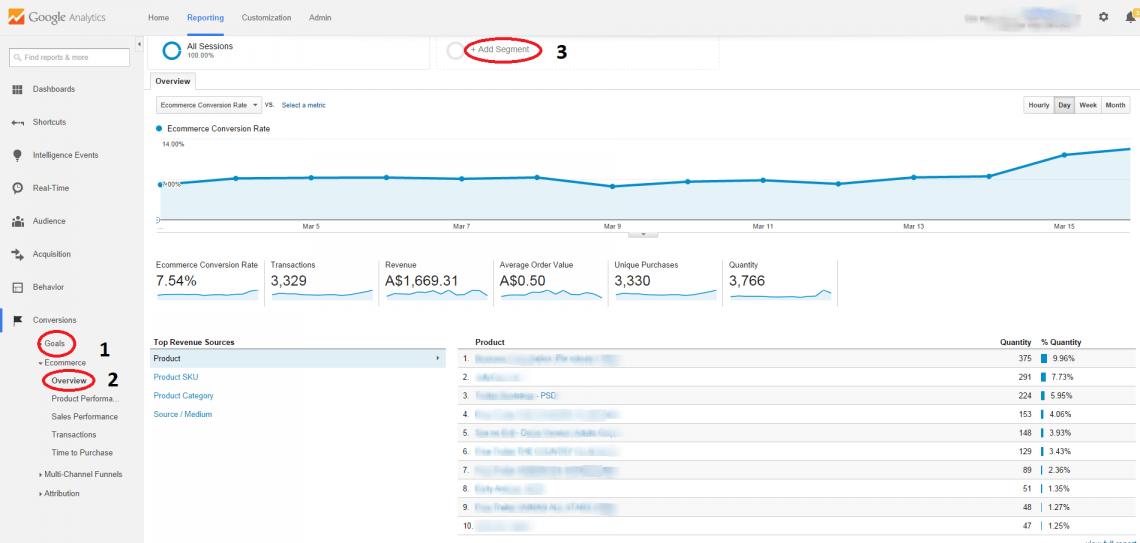This screenshot has width=1140, height=543.
Task: Click the Dashboards grid icon in sidebar
Action: coord(17,89)
